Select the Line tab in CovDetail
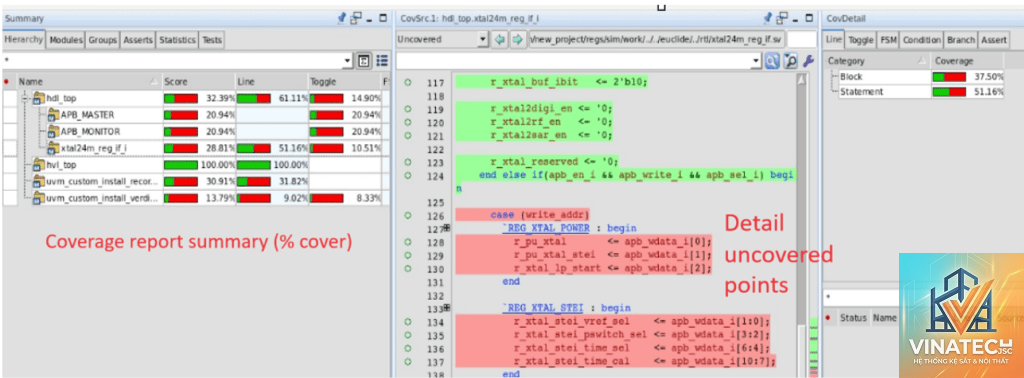 pos(834,40)
